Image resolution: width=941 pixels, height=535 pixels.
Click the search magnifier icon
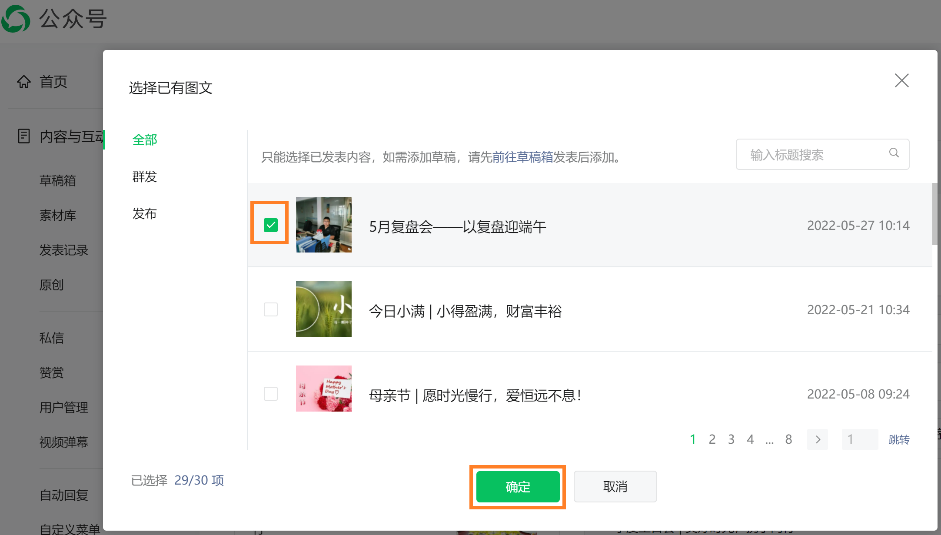[x=894, y=154]
